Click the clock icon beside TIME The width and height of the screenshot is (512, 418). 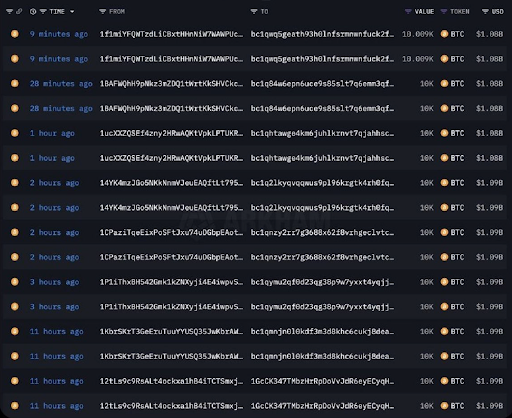pyautogui.click(x=33, y=12)
